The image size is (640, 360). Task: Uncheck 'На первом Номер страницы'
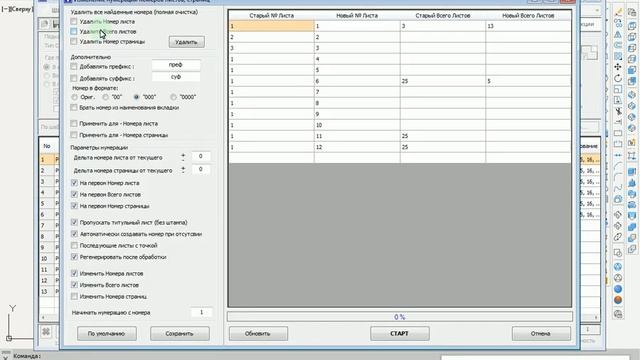coord(74,206)
